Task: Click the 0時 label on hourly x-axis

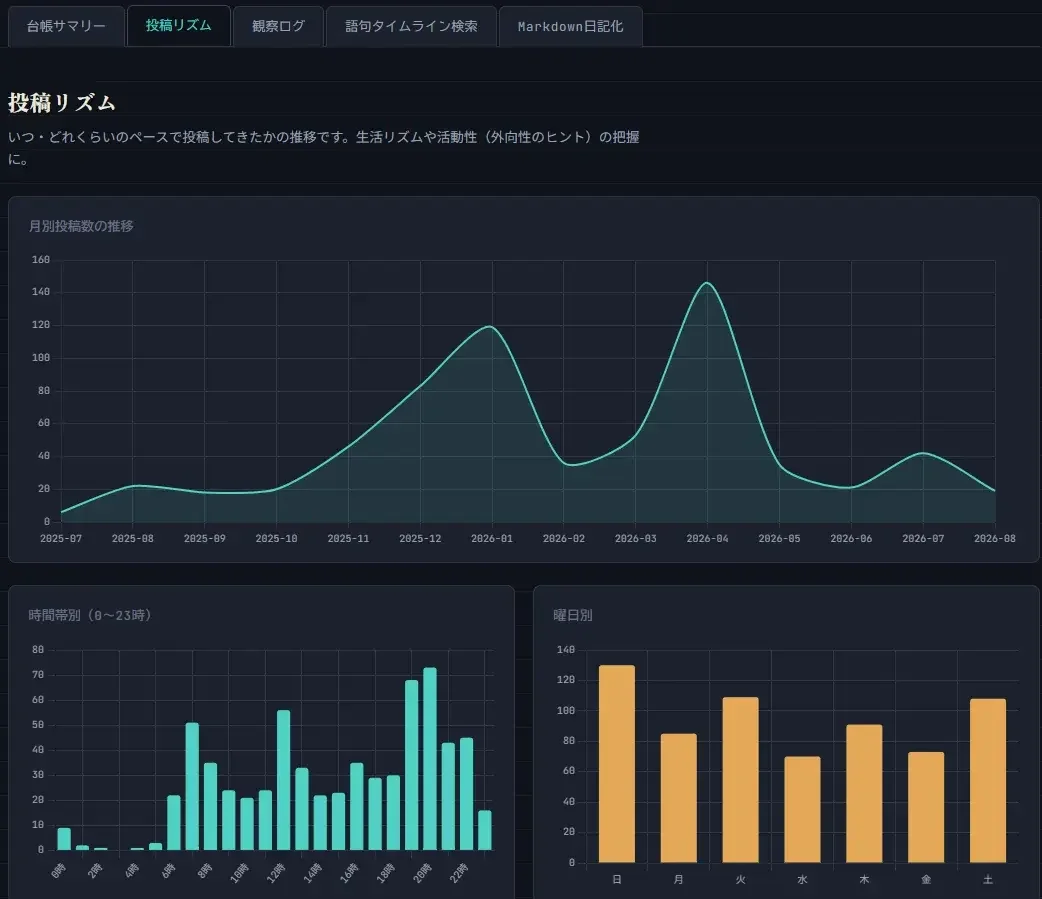Action: (58, 870)
